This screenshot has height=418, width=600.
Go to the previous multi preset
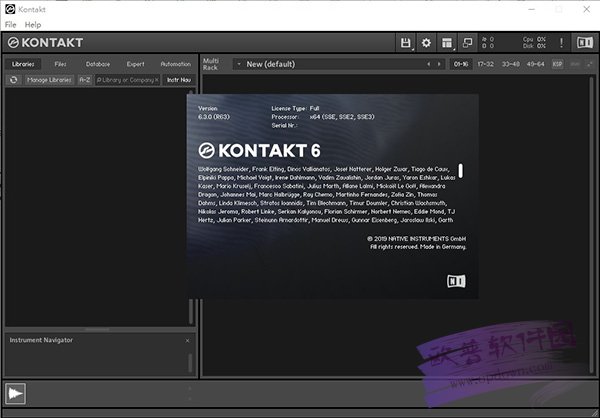coord(429,64)
